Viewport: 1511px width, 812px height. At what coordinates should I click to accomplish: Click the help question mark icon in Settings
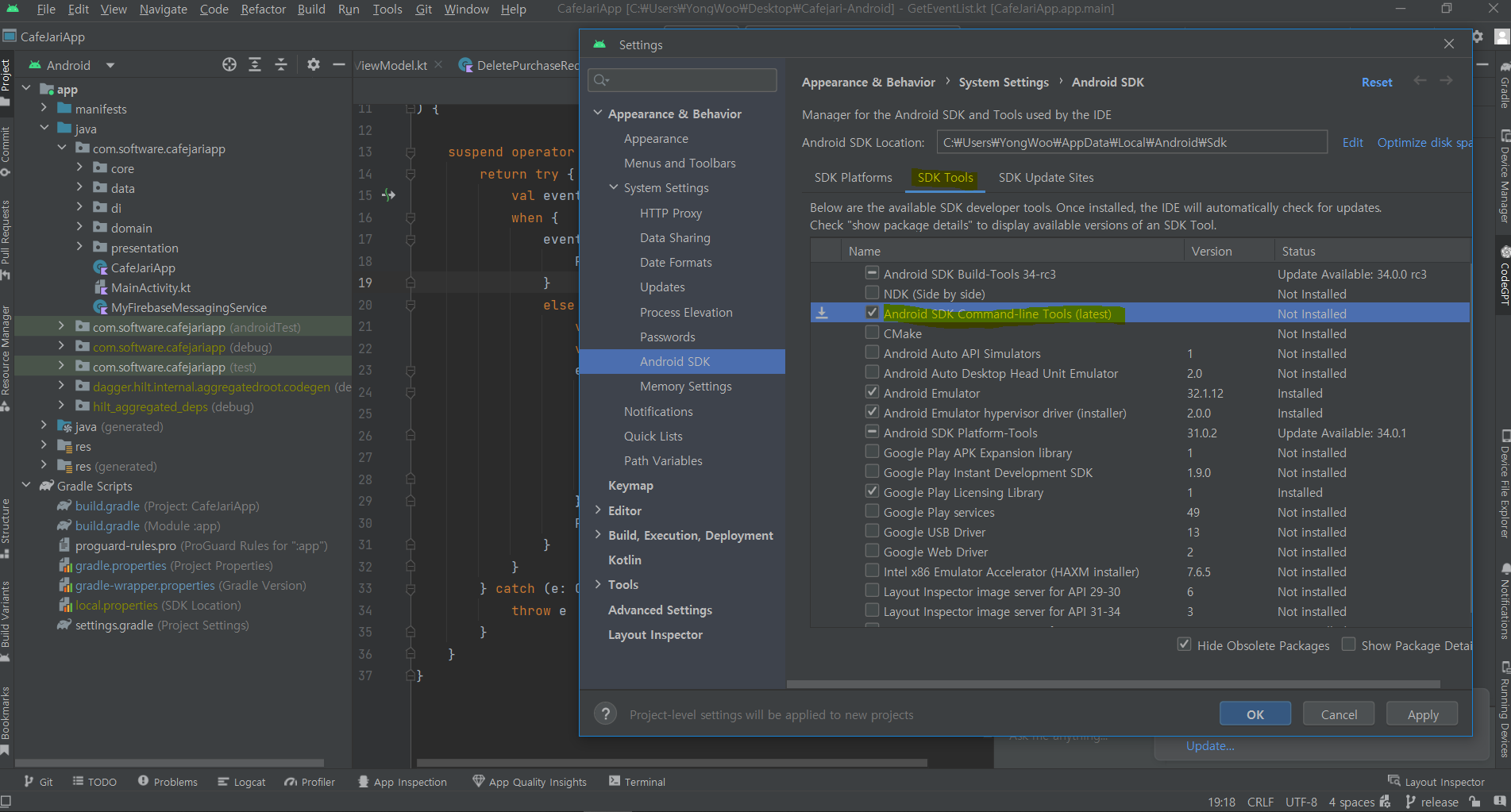[x=606, y=714]
